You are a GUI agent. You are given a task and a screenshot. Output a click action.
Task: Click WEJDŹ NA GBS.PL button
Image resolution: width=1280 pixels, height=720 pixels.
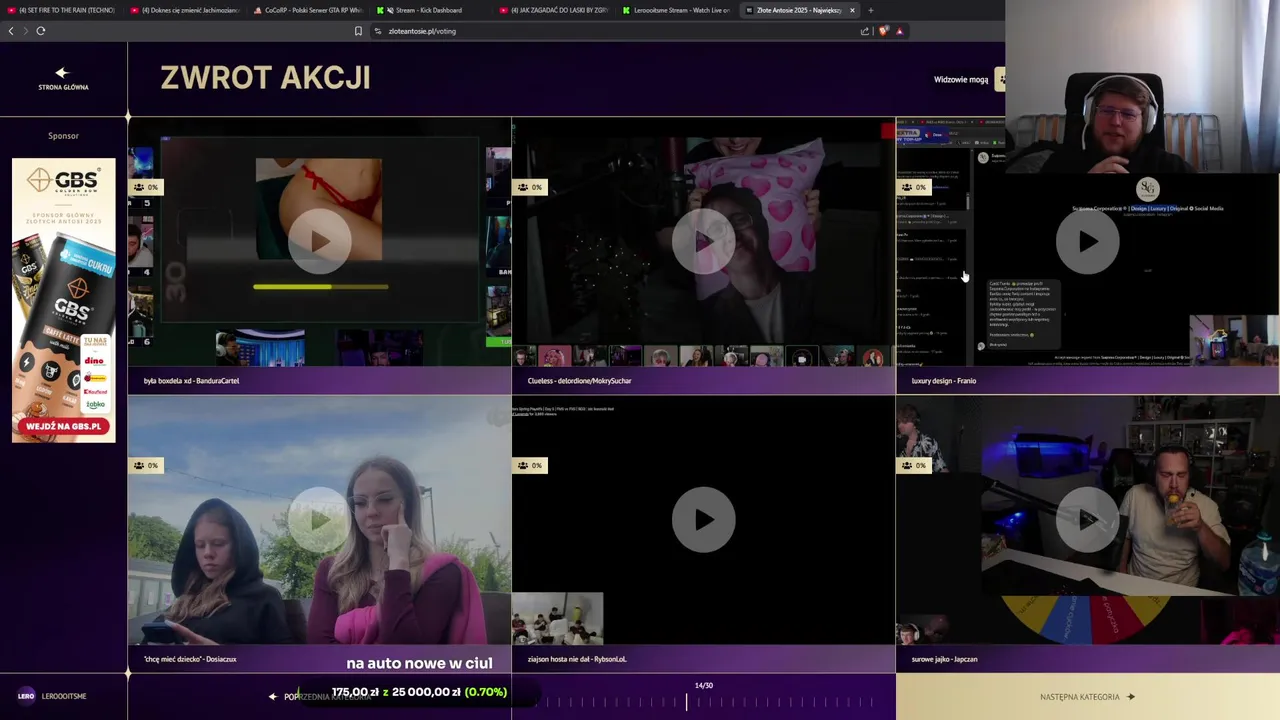coord(63,426)
